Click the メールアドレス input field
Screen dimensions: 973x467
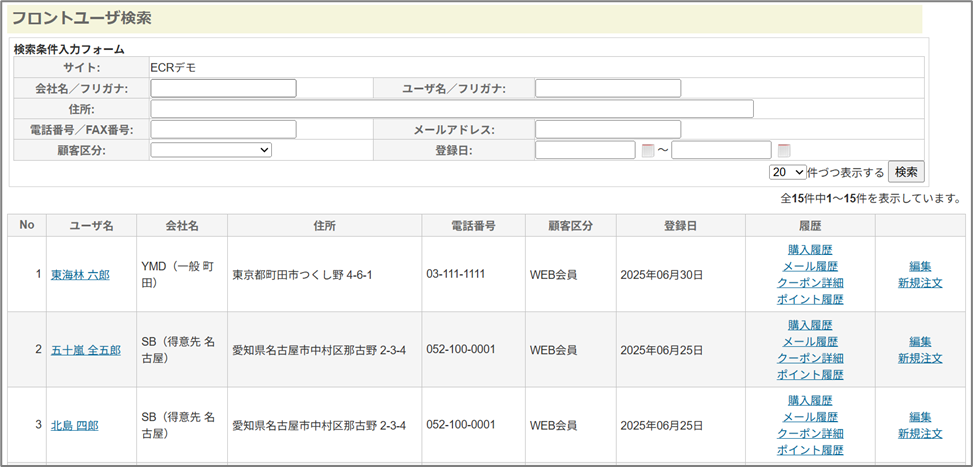tap(607, 129)
